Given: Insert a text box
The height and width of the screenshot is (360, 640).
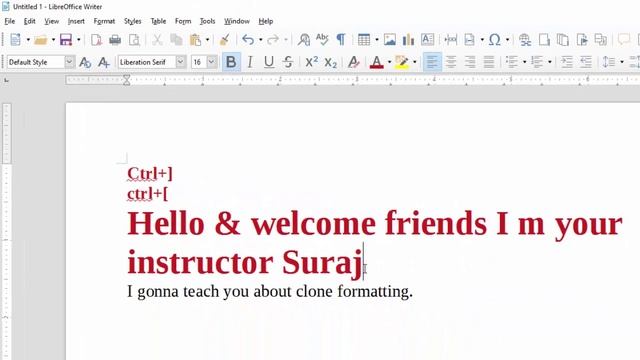Looking at the screenshot, I should (x=427, y=40).
